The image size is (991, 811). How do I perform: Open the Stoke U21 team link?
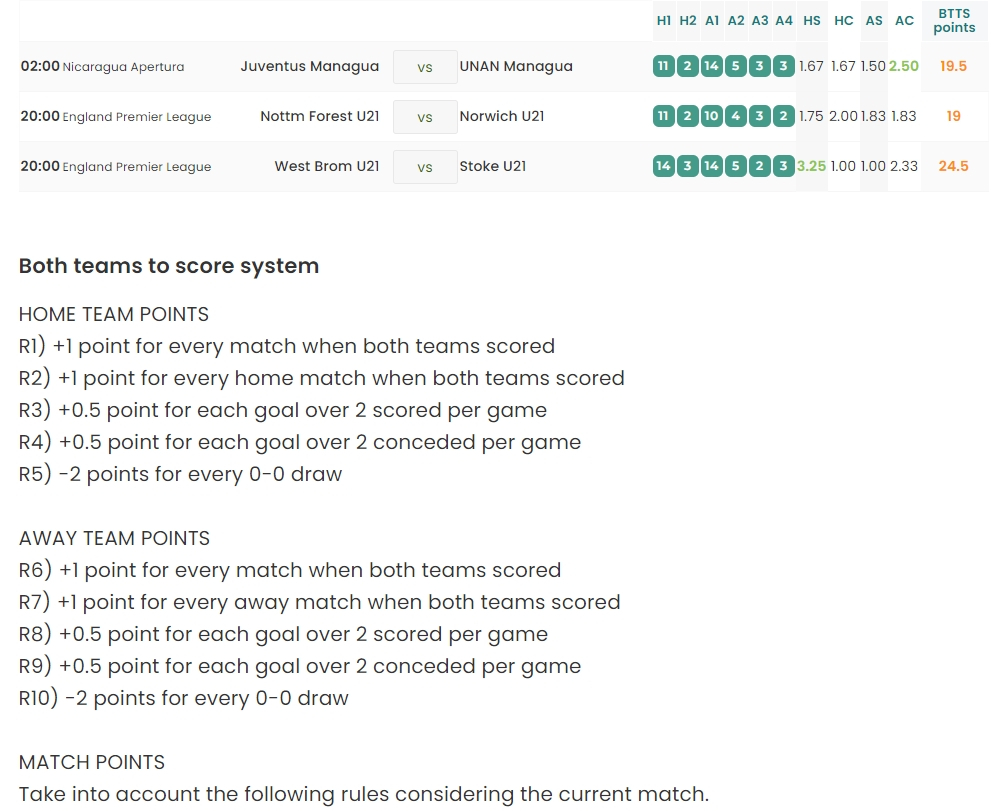tap(493, 167)
